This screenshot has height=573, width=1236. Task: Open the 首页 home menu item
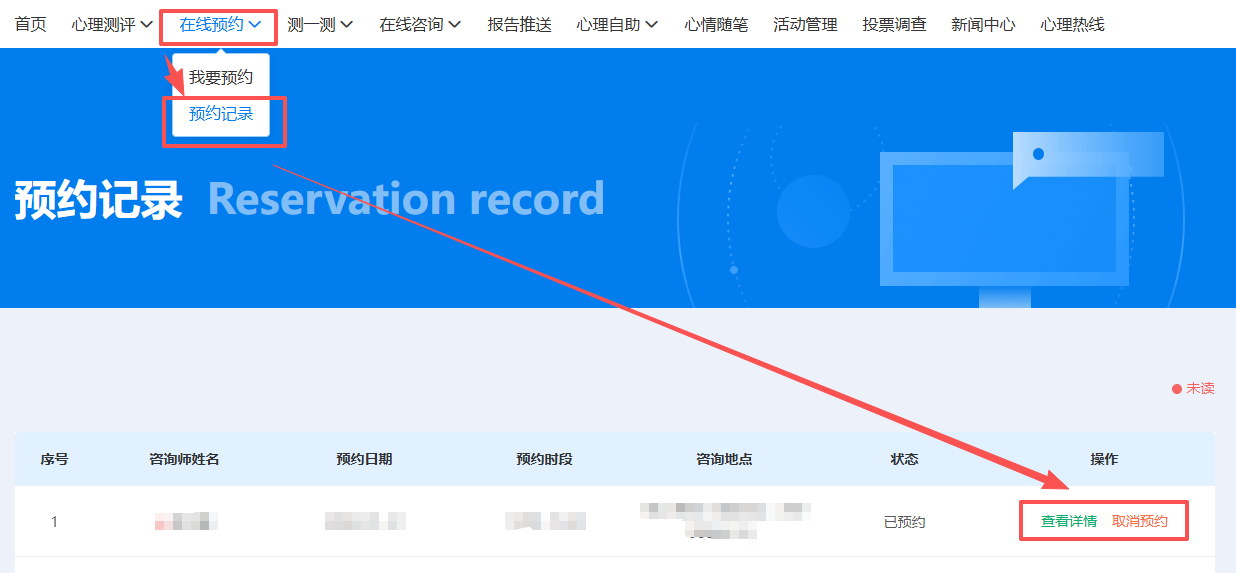(30, 24)
